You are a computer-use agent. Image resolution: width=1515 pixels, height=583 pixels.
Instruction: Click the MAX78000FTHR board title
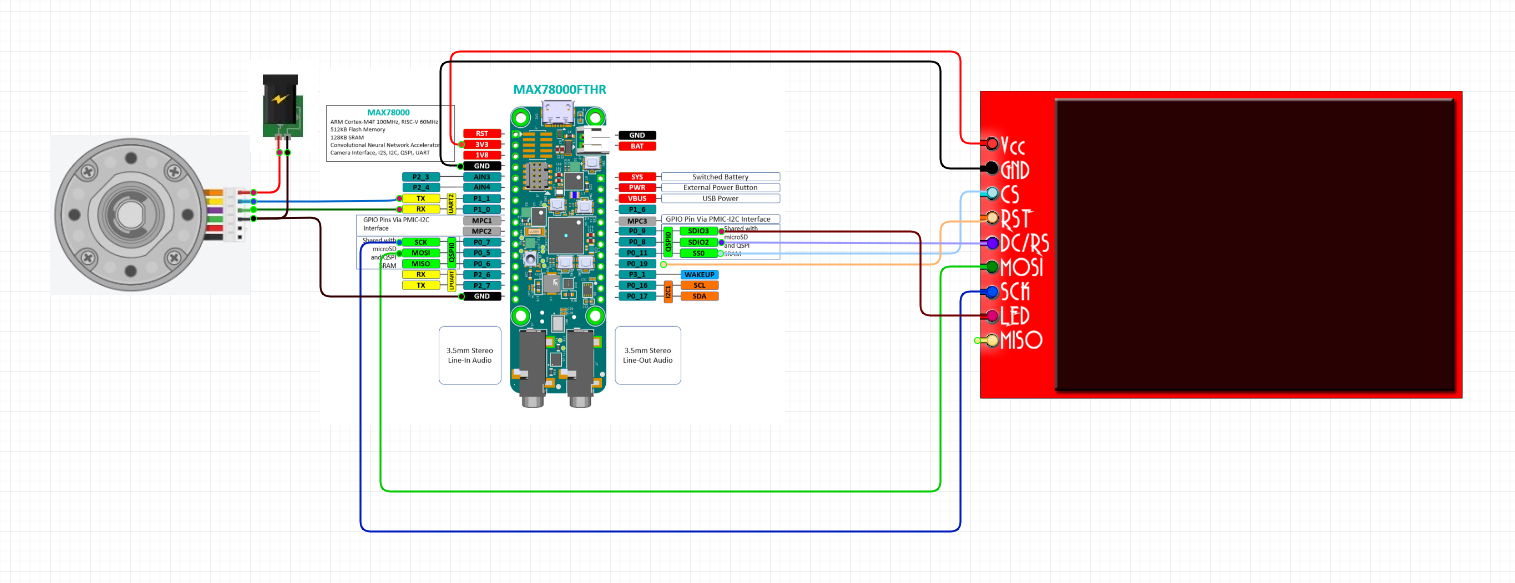click(x=559, y=89)
